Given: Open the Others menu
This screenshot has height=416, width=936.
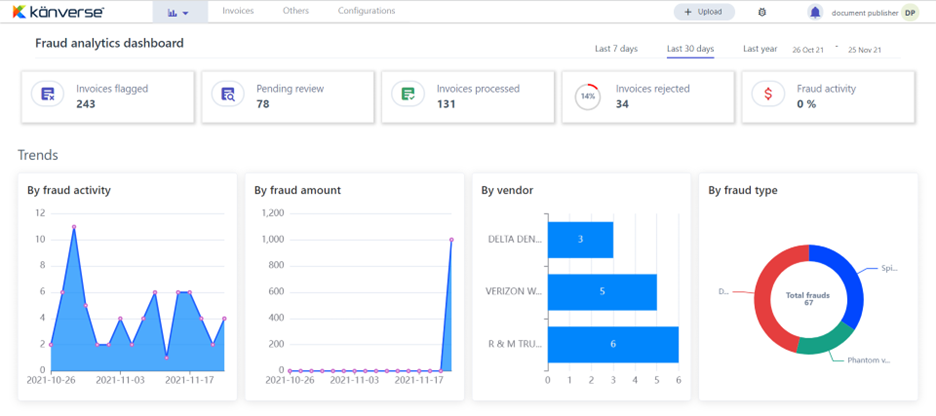Looking at the screenshot, I should pyautogui.click(x=295, y=11).
